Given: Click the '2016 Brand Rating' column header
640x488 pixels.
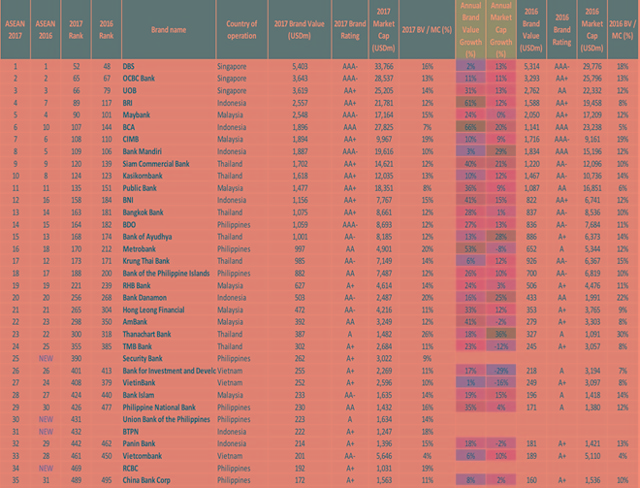Looking at the screenshot, I should (x=562, y=30).
